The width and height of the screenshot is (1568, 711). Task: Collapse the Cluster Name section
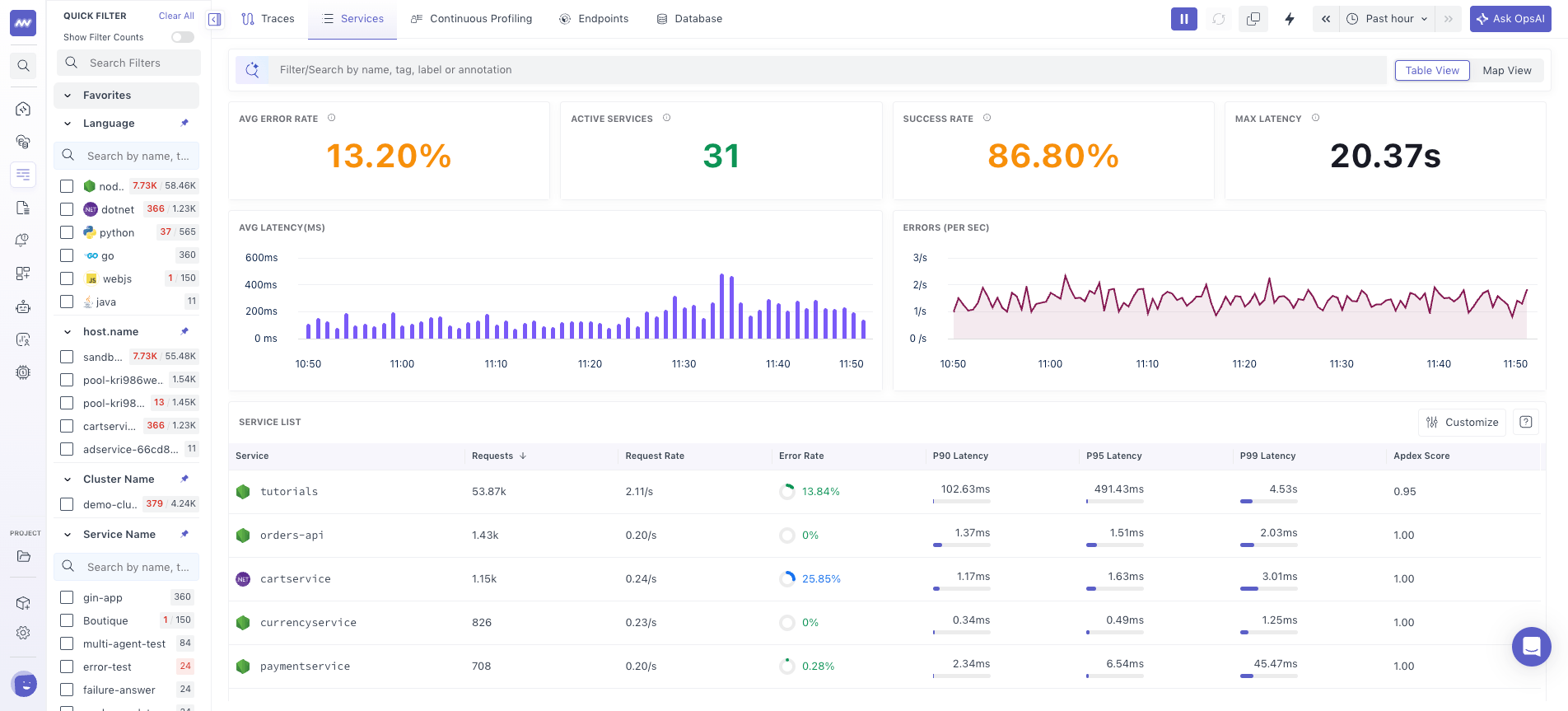[68, 479]
